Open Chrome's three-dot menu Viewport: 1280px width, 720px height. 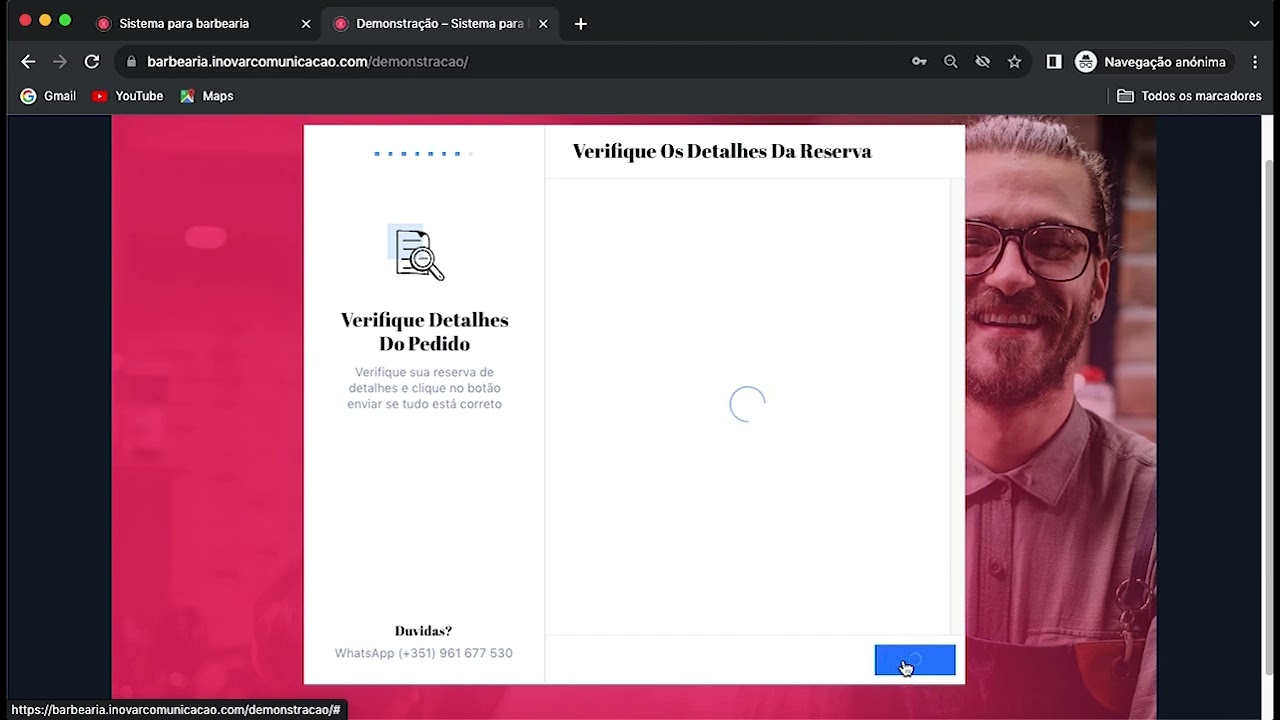(1255, 62)
